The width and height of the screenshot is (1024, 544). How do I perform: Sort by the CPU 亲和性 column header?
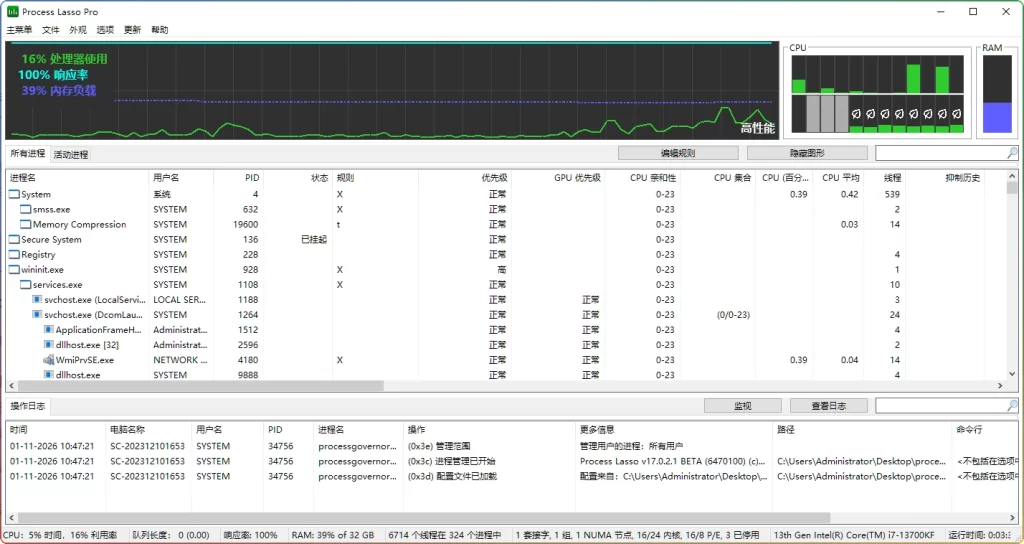click(642, 178)
